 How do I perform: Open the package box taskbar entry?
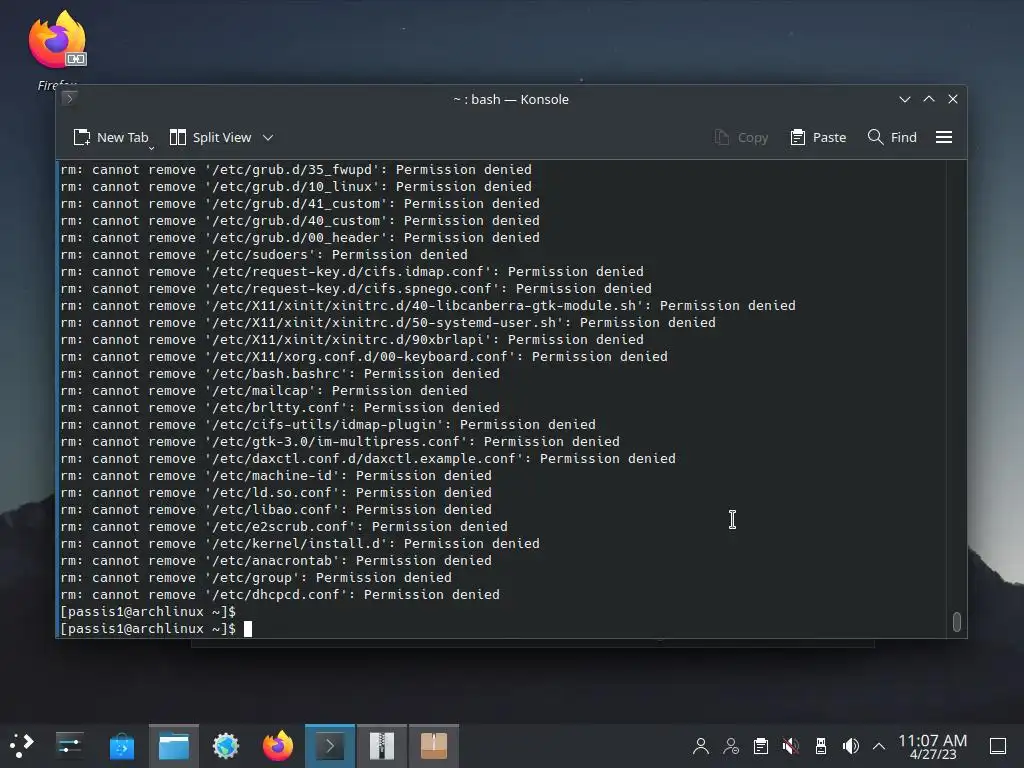(x=434, y=746)
